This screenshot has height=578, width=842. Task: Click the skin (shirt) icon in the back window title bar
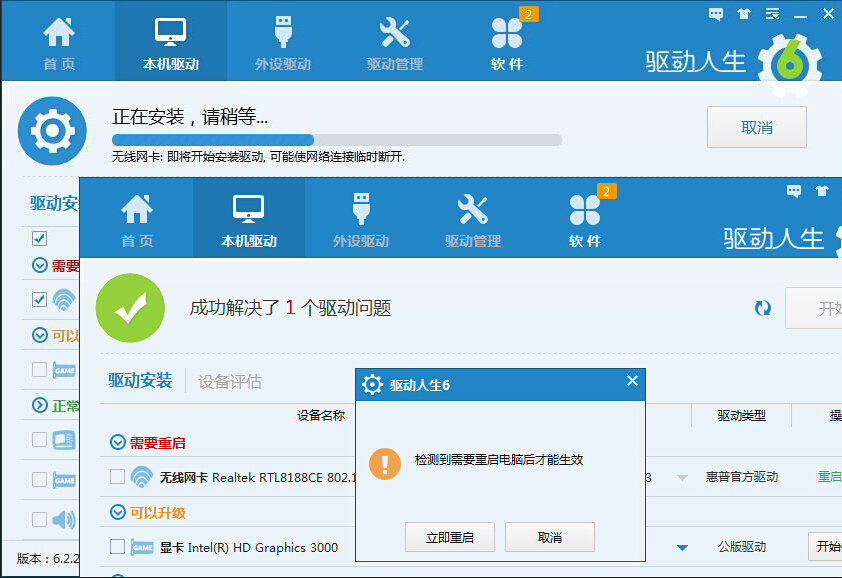pos(743,14)
